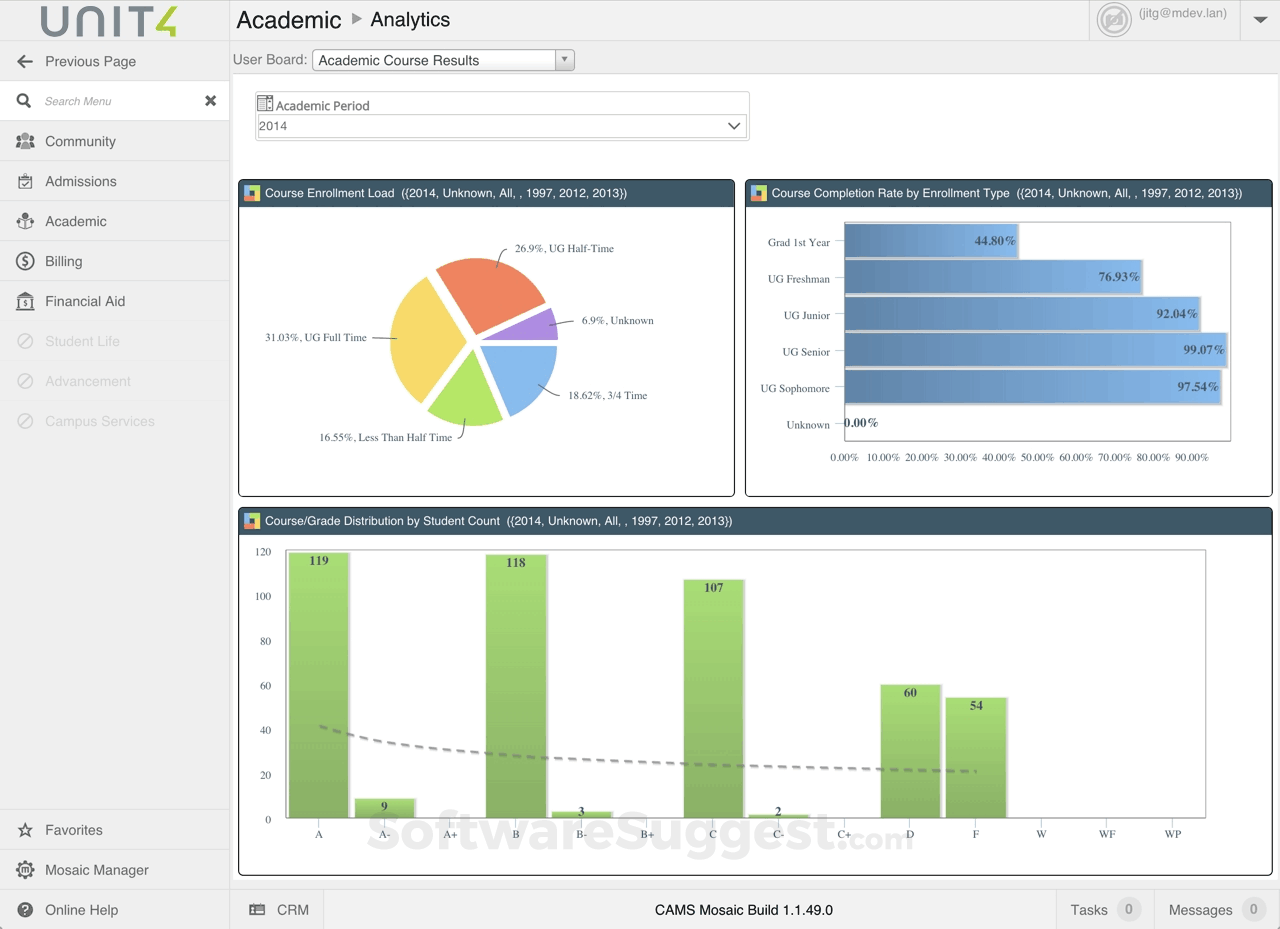This screenshot has width=1280, height=929.
Task: Open the CRM panel at the bottom
Action: tap(277, 910)
